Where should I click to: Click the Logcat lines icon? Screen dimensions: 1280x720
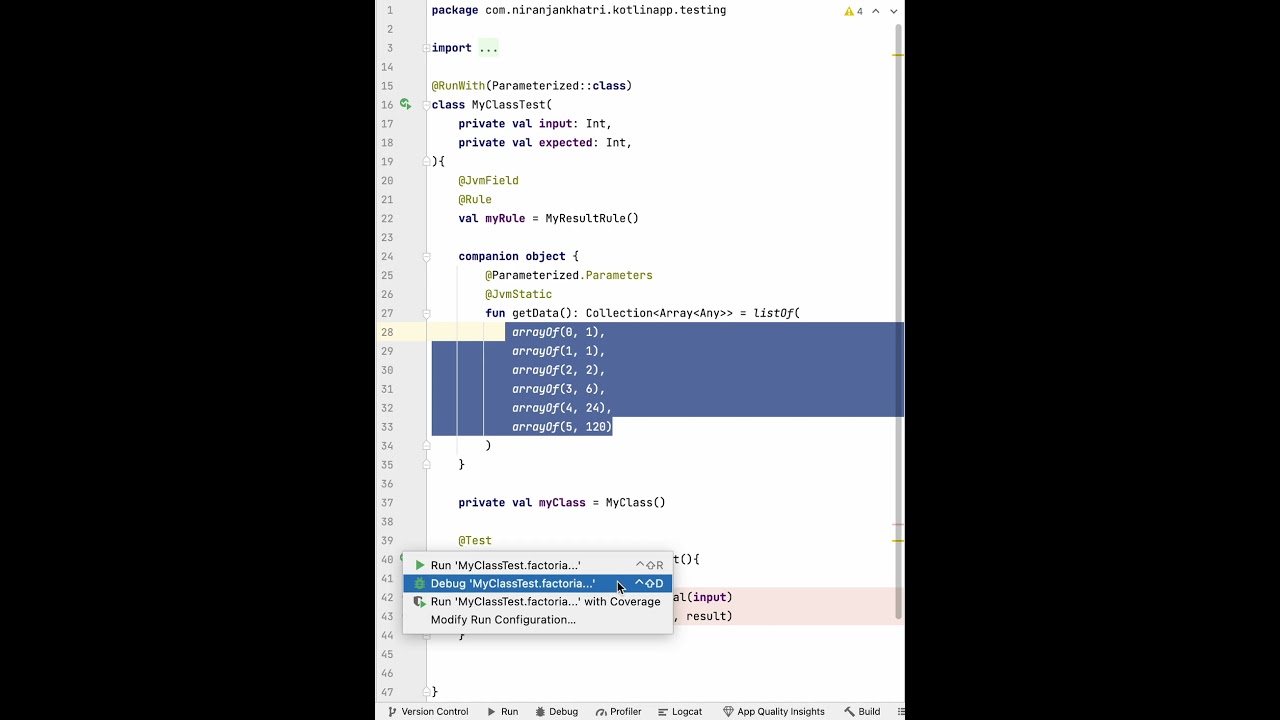[x=663, y=712]
